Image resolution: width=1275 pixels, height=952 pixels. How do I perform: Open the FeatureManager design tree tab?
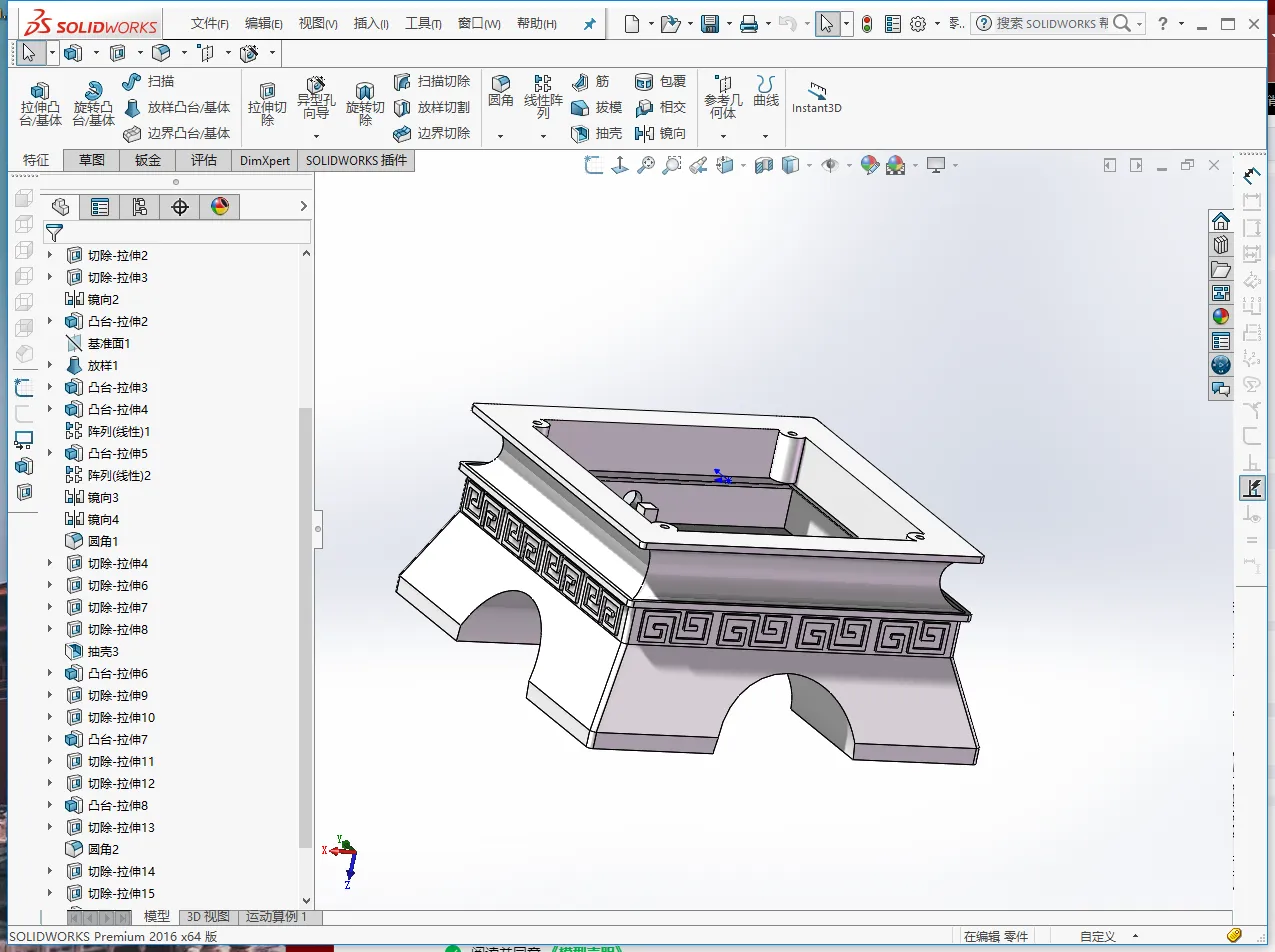(x=60, y=207)
